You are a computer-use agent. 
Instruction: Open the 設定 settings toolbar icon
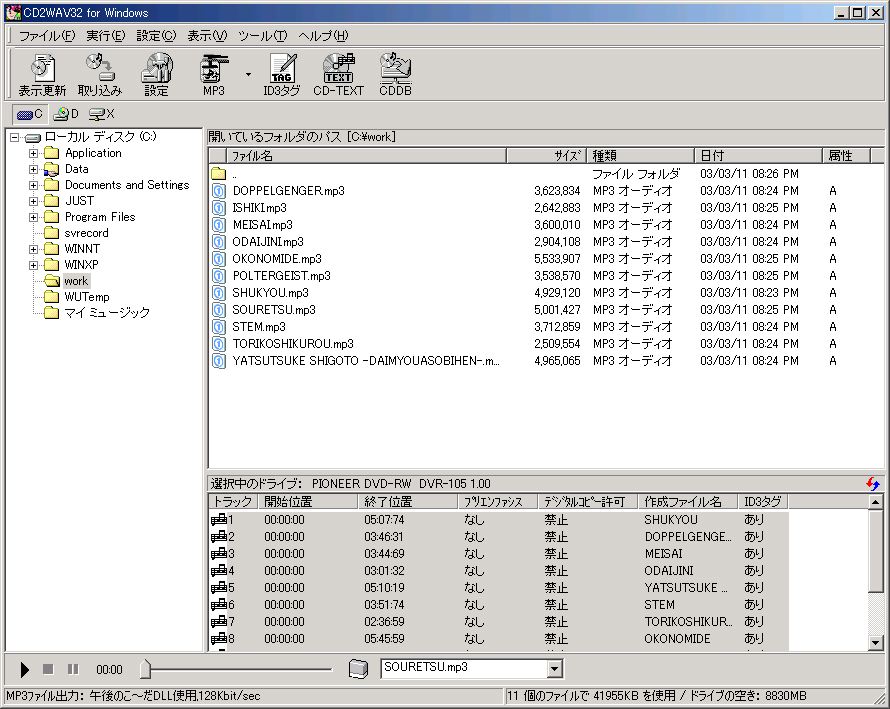point(157,74)
